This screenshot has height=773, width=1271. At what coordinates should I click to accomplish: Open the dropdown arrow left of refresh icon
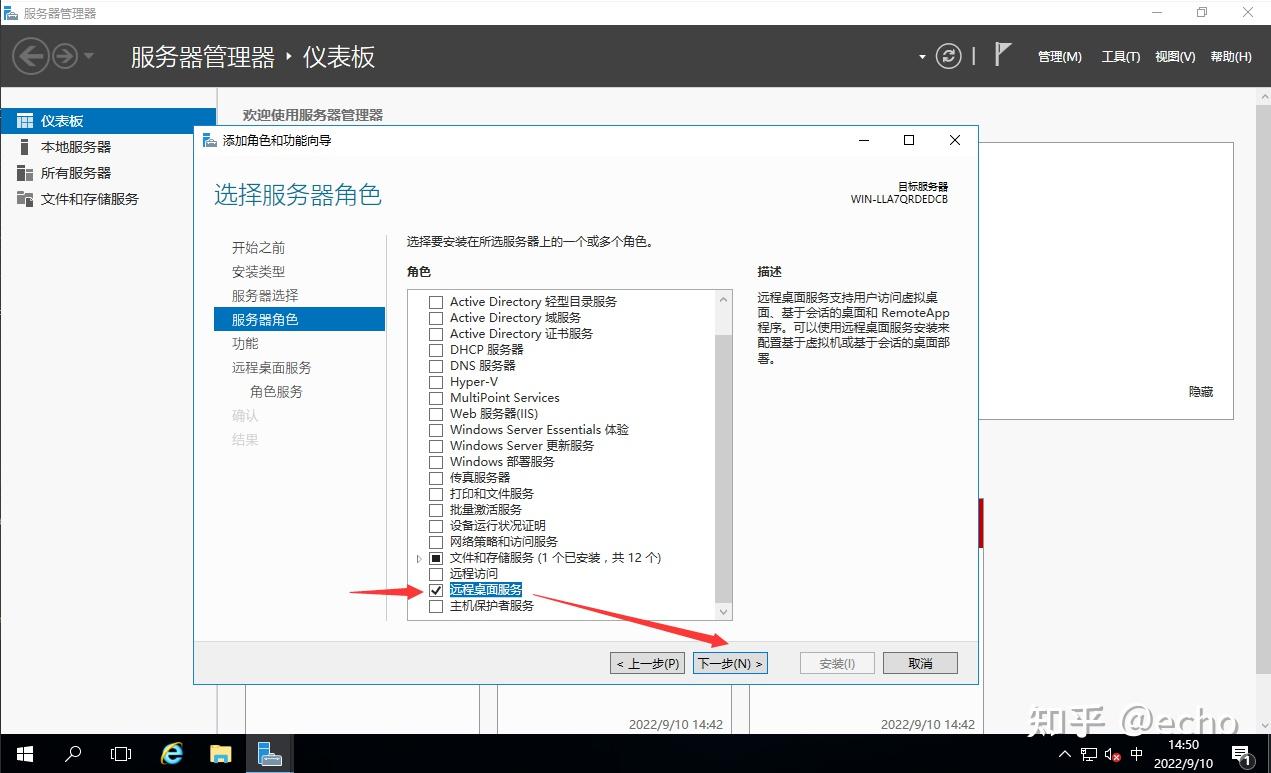[x=922, y=57]
